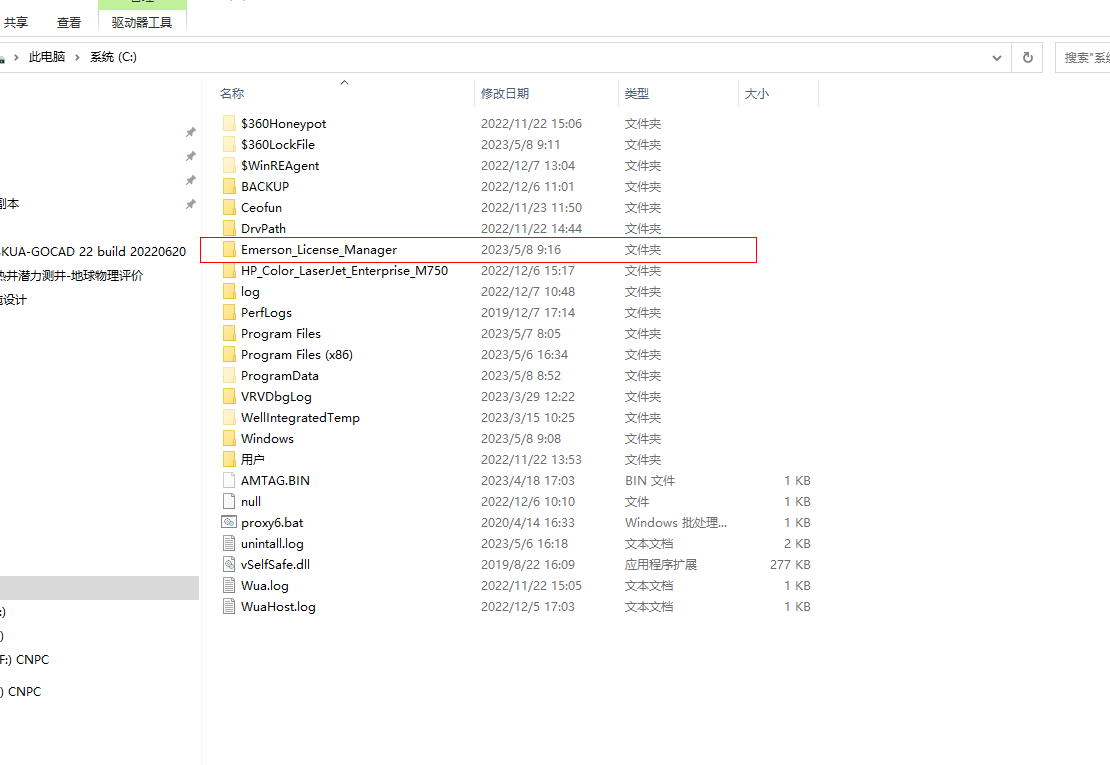Collapse the sort arrow above the name column
The height and width of the screenshot is (765, 1110).
click(x=344, y=83)
